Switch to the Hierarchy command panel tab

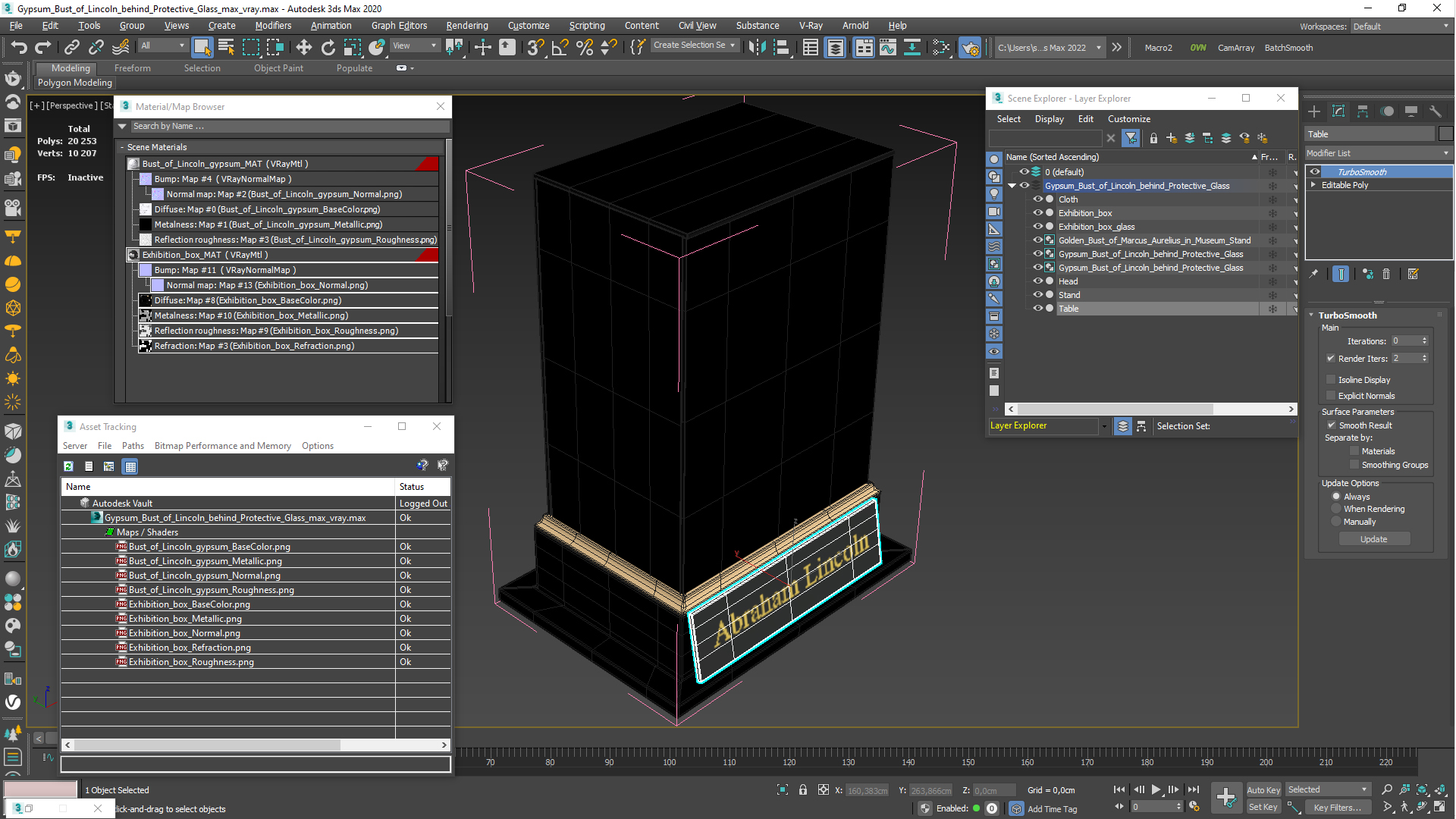tap(1363, 111)
